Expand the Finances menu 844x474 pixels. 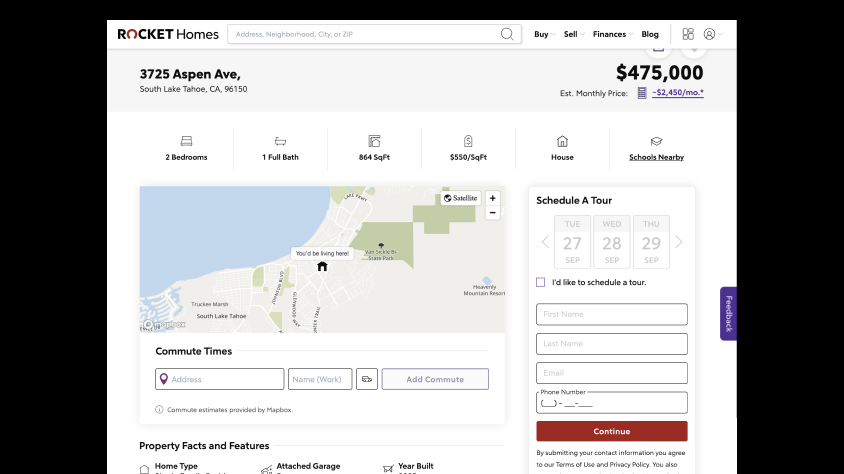click(613, 34)
